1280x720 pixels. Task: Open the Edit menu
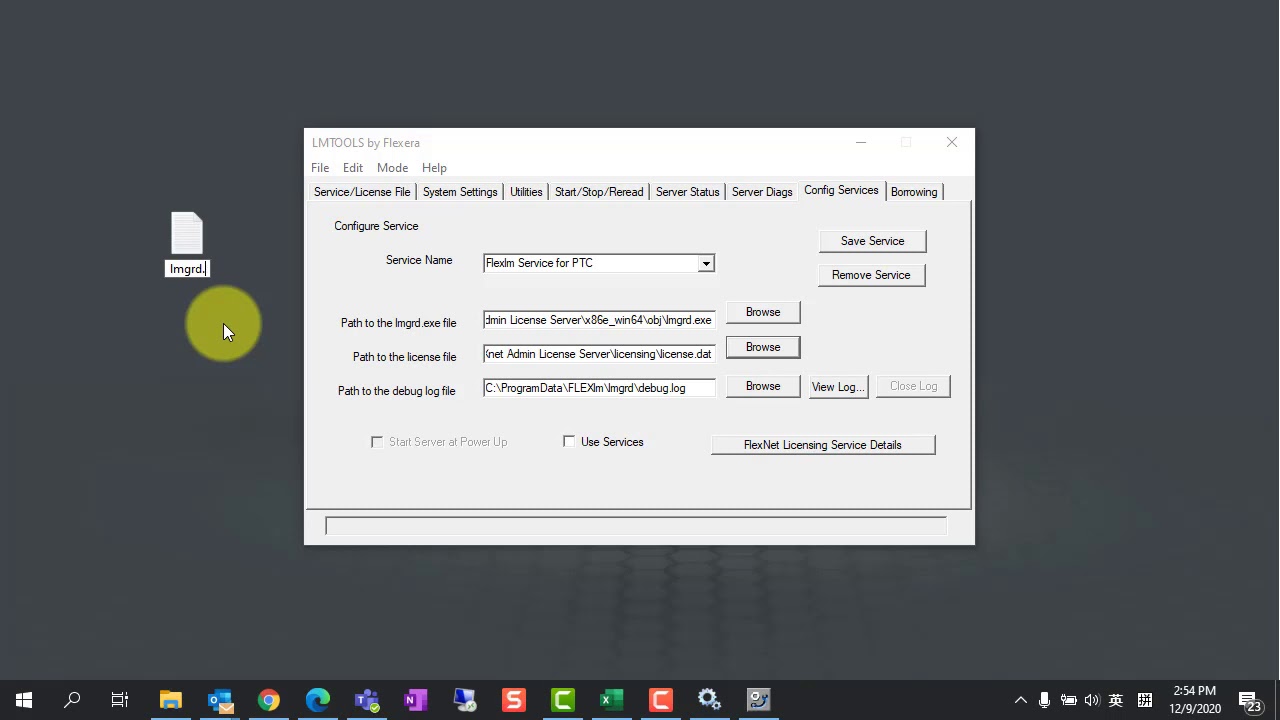point(353,168)
